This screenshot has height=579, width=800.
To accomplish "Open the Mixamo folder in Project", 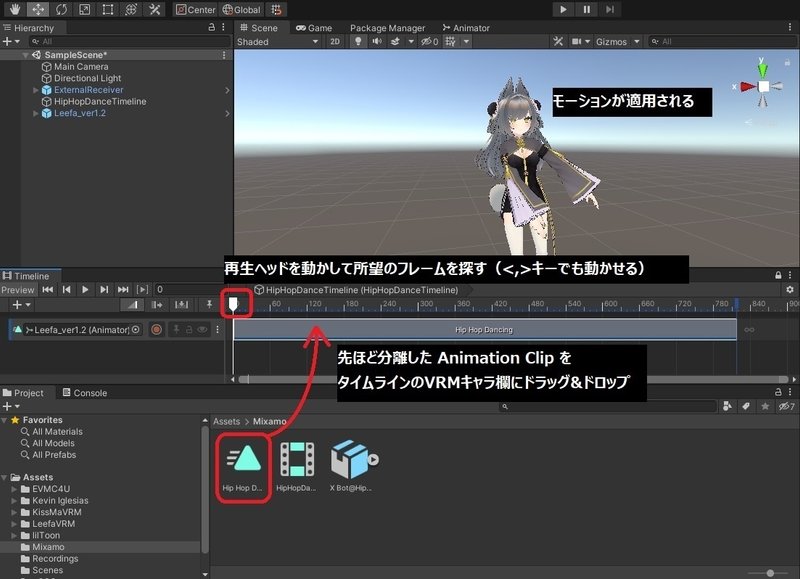I will pyautogui.click(x=48, y=547).
